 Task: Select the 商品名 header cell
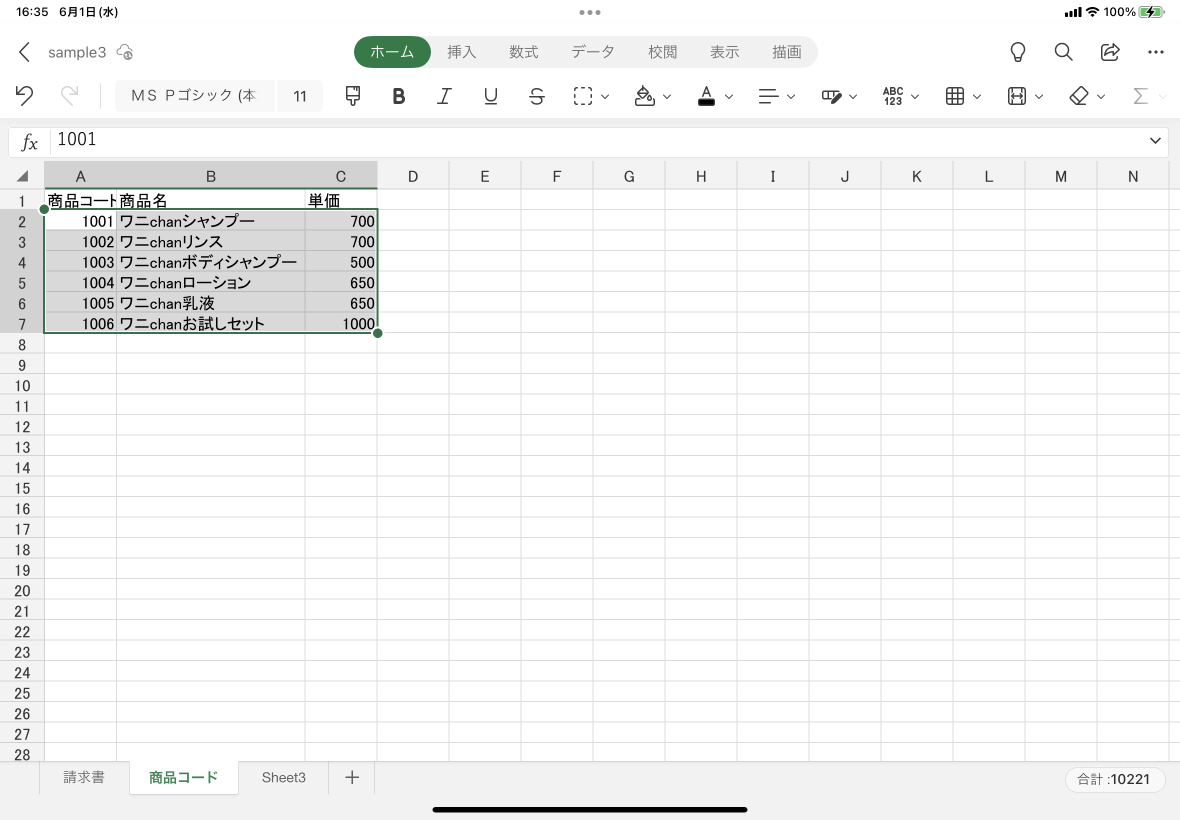click(211, 200)
